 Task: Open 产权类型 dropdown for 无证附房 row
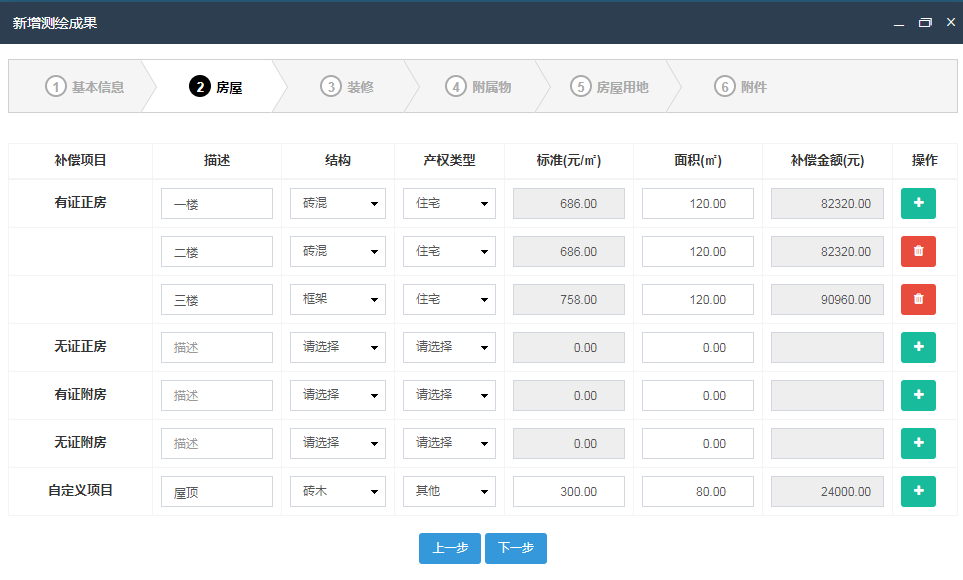449,443
